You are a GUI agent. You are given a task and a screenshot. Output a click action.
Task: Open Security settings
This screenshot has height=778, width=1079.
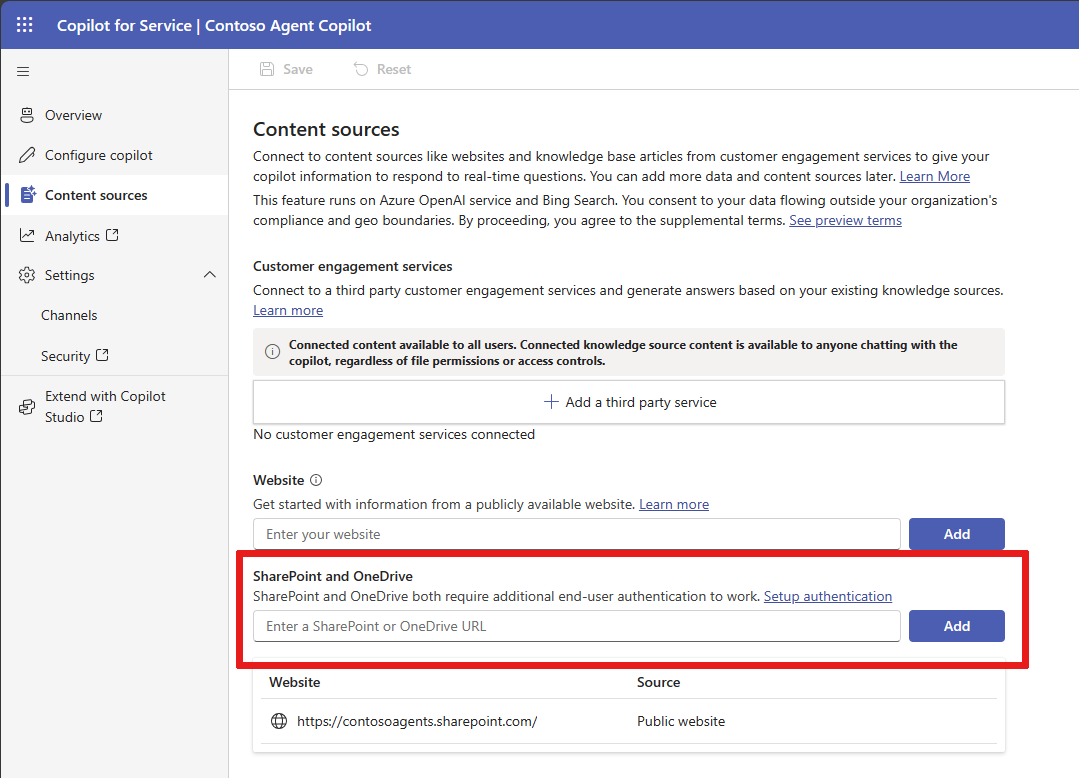(x=66, y=356)
